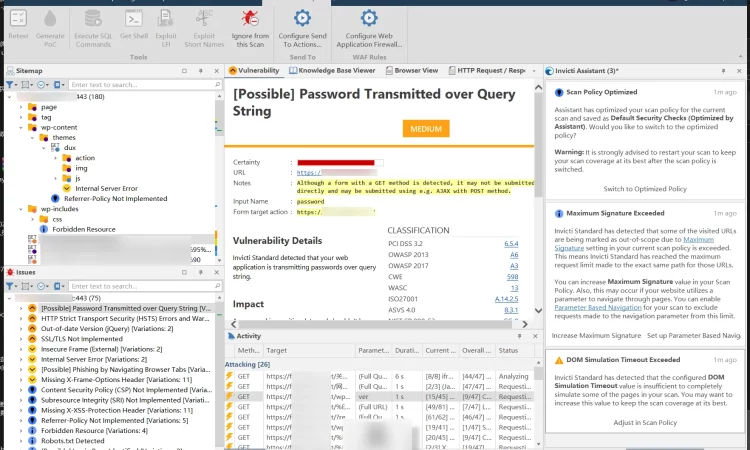Image resolution: width=750 pixels, height=450 pixels.
Task: Select Referrer-Policy Not Implemented sitemap node
Action: tap(115, 198)
